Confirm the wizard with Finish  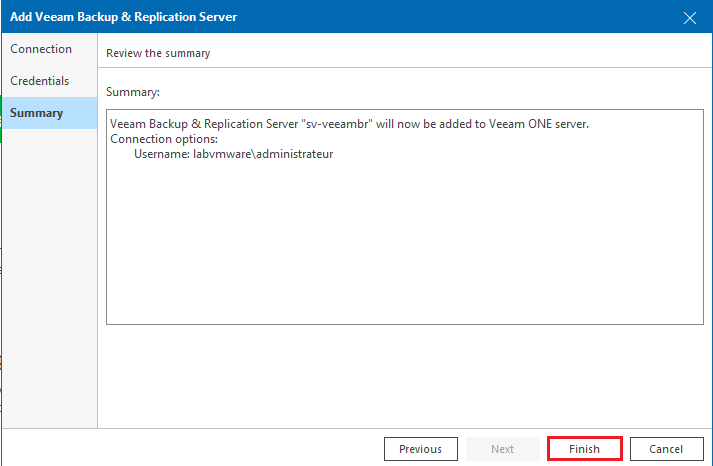tap(584, 449)
